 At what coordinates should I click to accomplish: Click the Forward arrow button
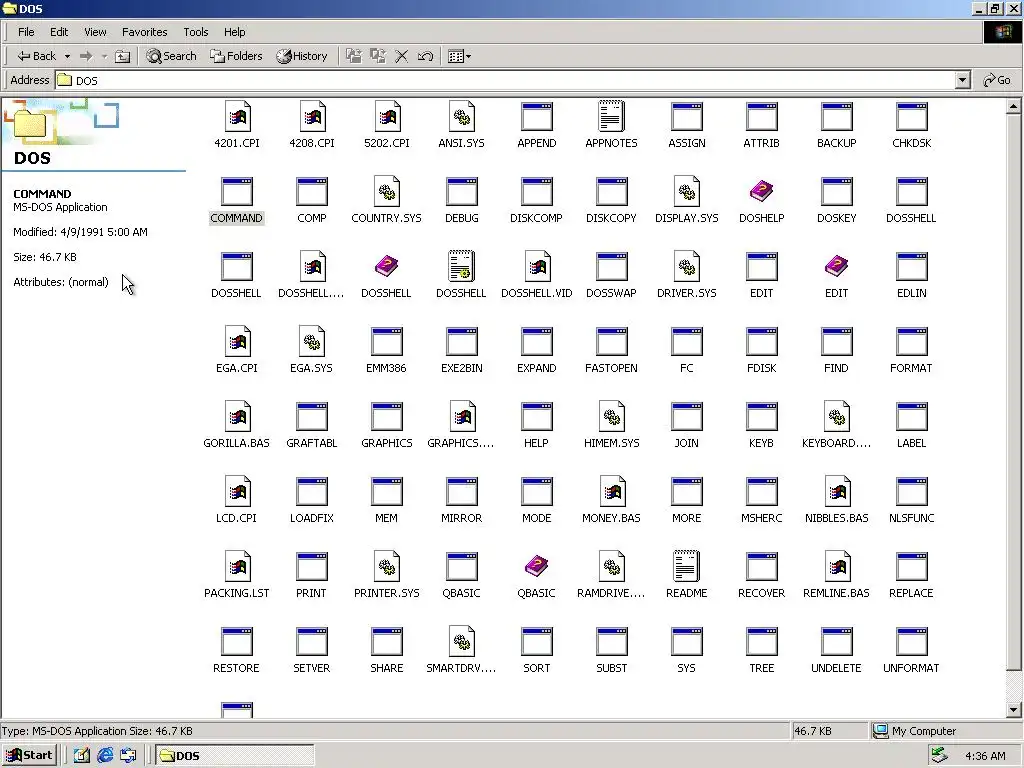(86, 56)
